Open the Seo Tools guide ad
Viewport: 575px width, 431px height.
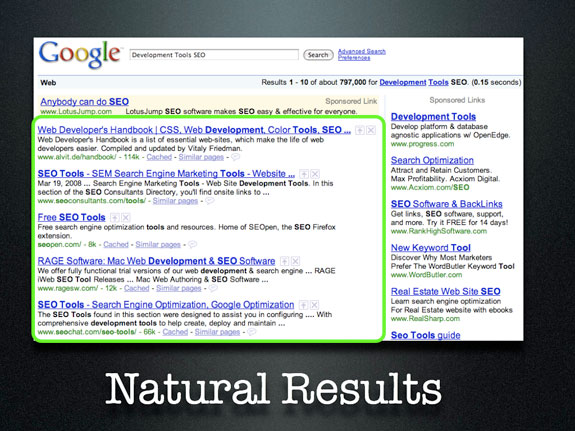tap(425, 335)
